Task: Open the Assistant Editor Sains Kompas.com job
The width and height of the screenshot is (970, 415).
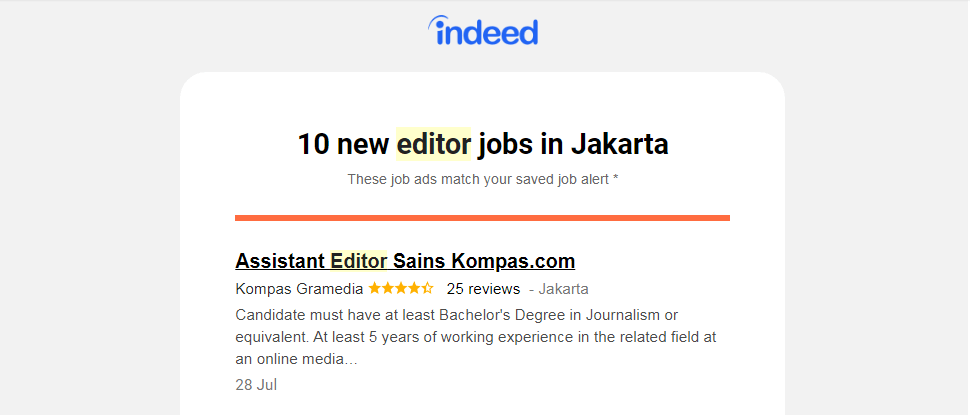Action: click(x=404, y=261)
